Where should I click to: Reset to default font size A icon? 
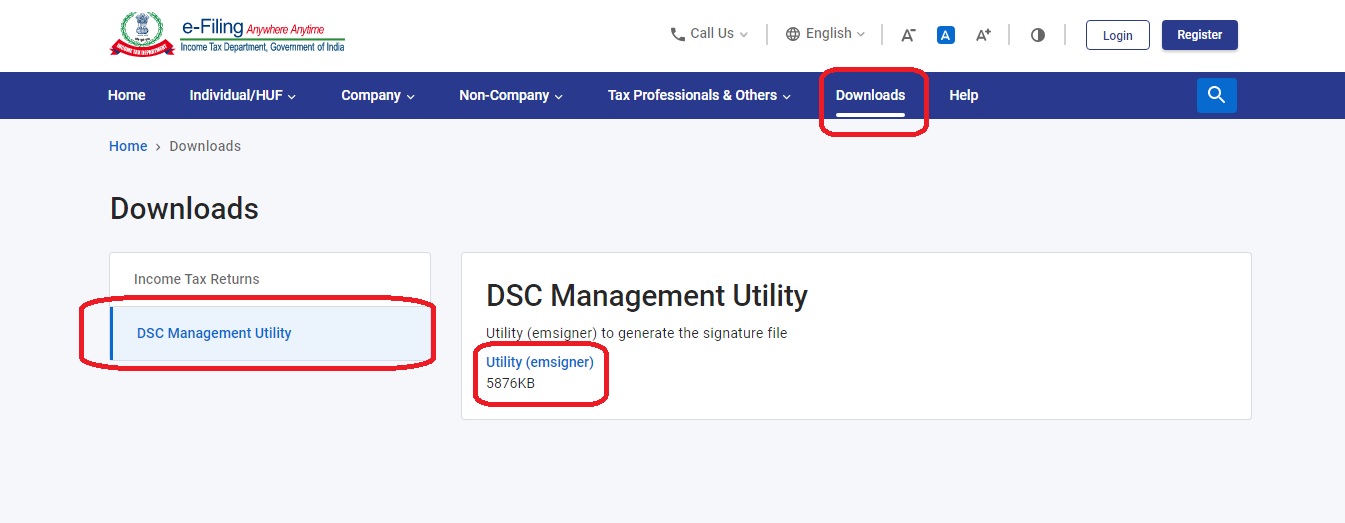pyautogui.click(x=945, y=35)
